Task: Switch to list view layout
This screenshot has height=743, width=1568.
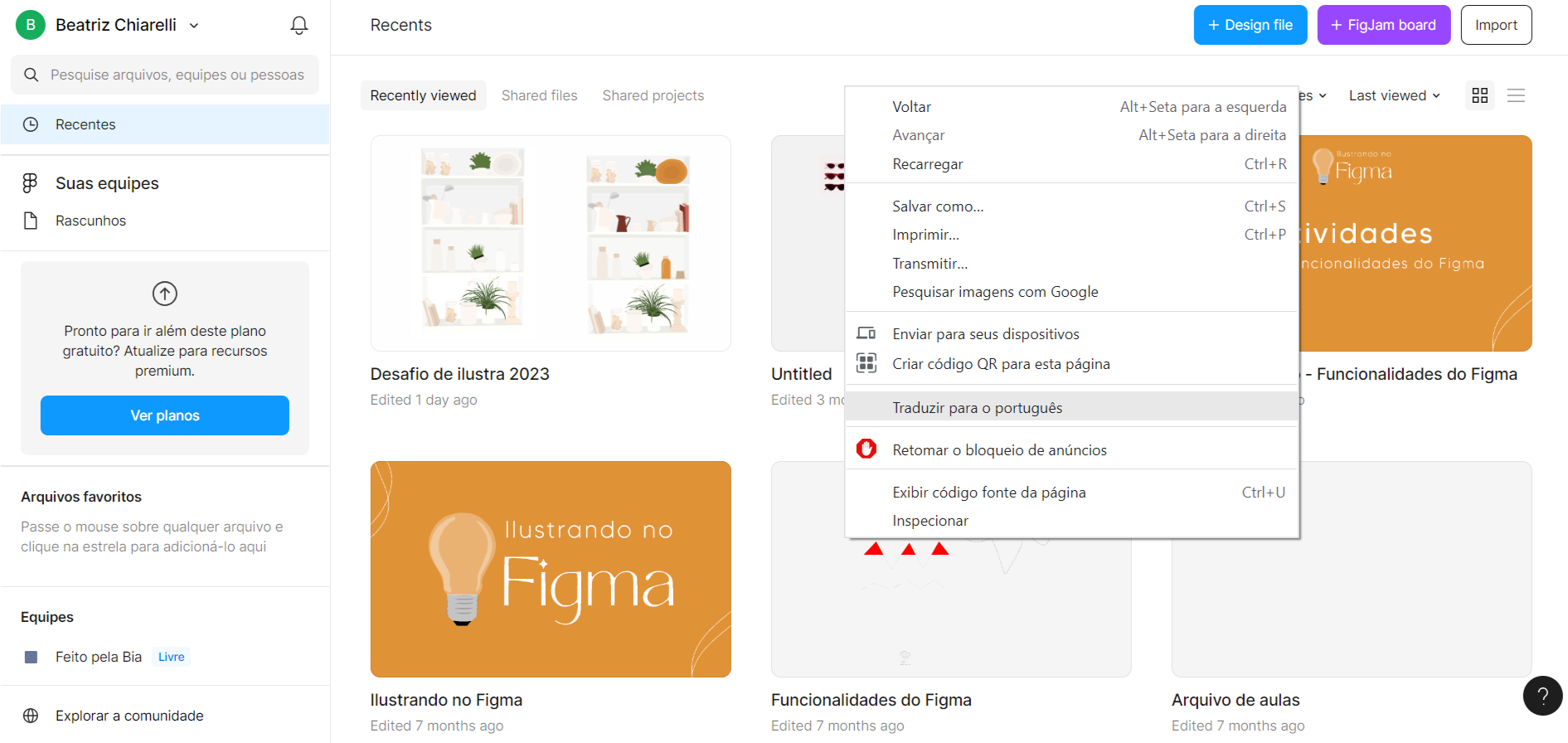Action: (x=1517, y=95)
